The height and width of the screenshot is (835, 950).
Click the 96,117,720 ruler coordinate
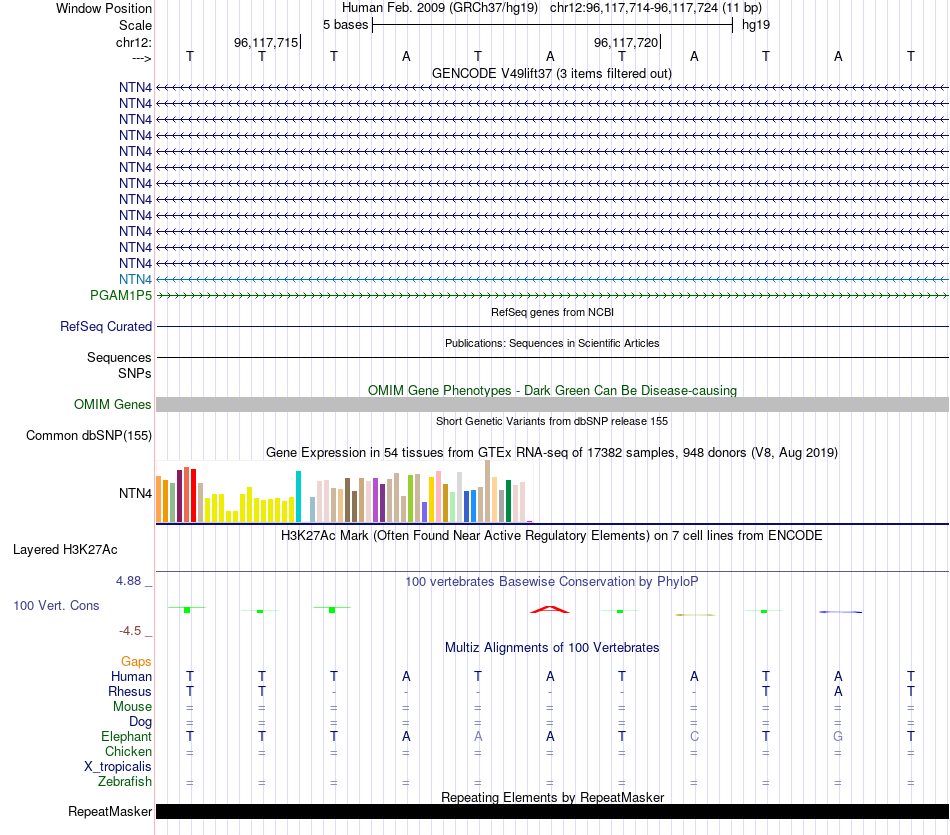coord(626,42)
